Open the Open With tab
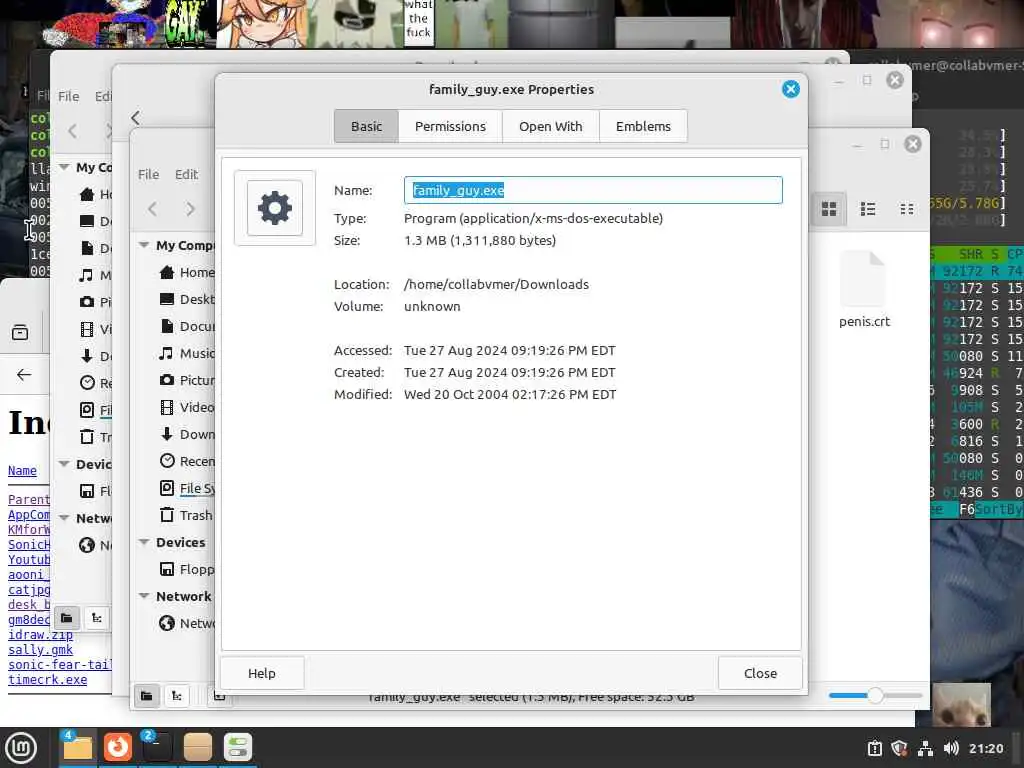 click(551, 126)
